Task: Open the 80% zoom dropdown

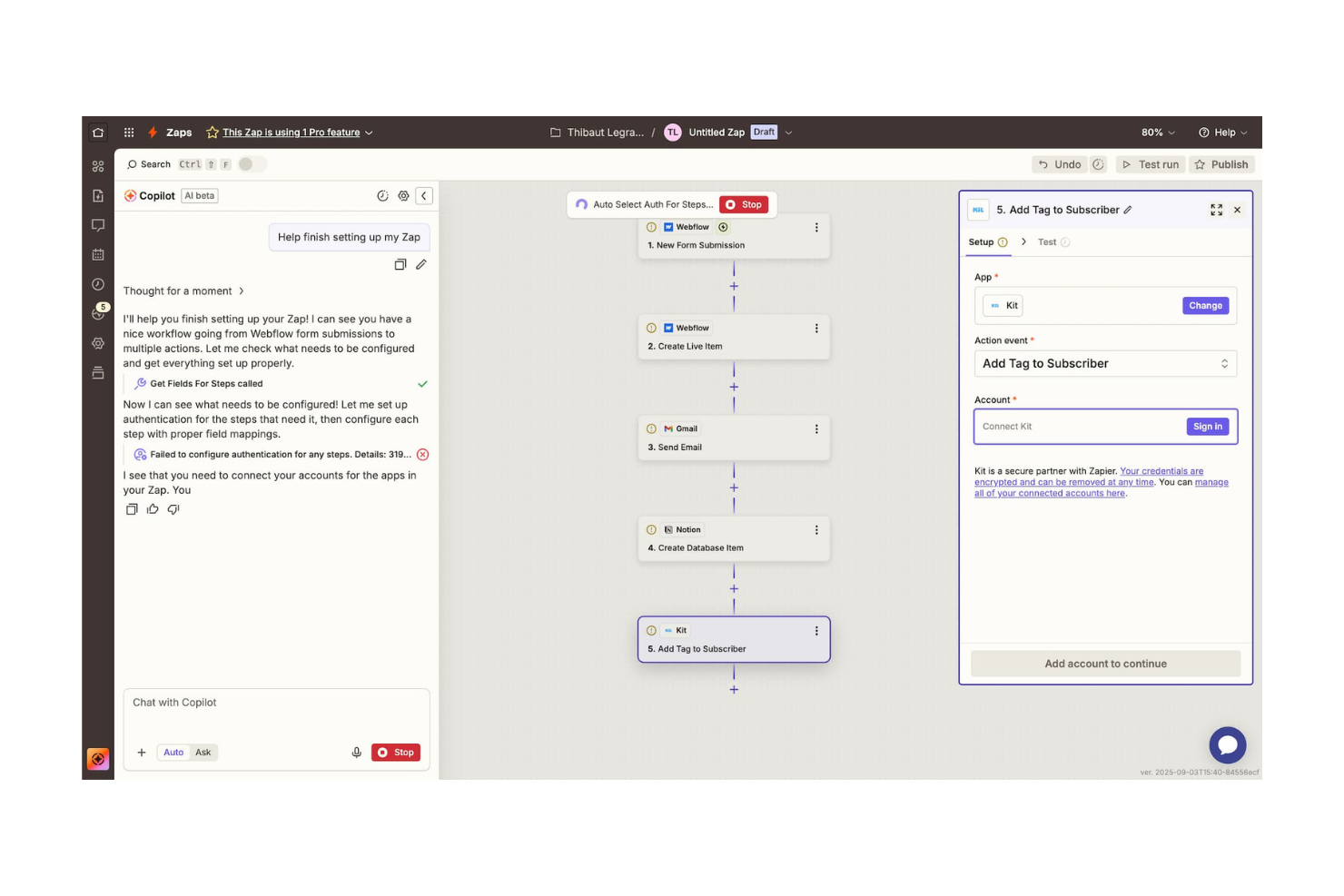Action: pos(1158,133)
